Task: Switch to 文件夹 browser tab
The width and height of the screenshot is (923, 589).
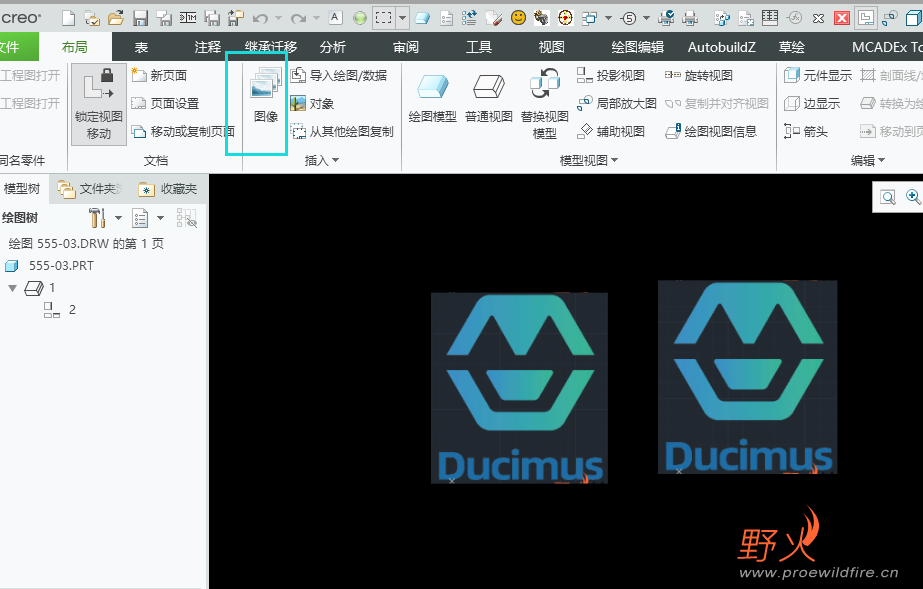Action: point(89,189)
